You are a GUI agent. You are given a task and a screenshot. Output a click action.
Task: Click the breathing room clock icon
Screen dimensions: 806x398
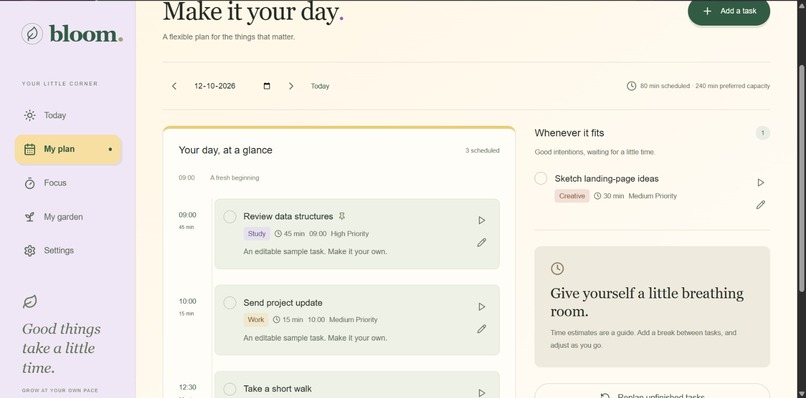(557, 268)
